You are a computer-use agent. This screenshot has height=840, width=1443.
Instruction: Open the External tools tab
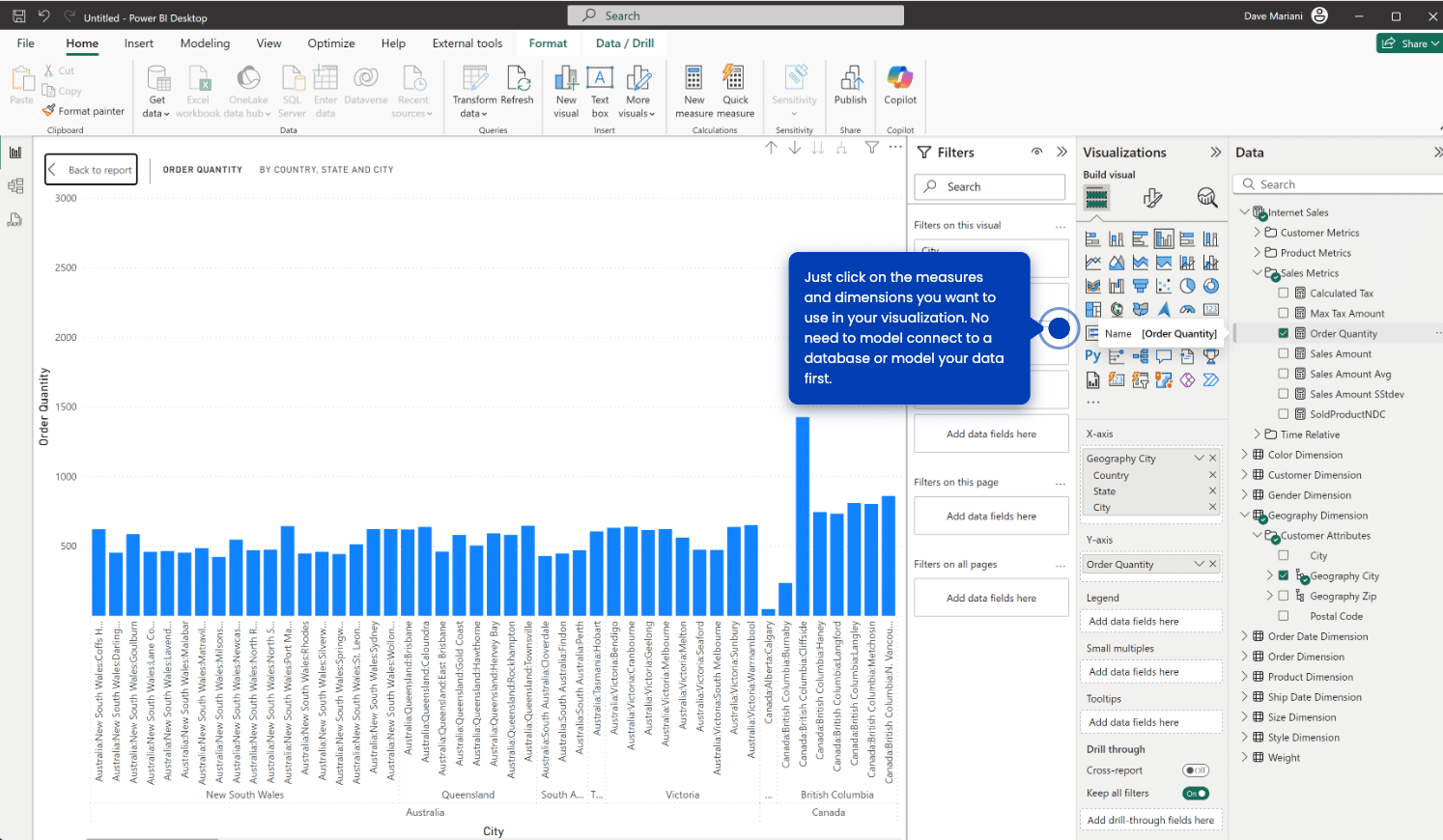click(x=467, y=43)
